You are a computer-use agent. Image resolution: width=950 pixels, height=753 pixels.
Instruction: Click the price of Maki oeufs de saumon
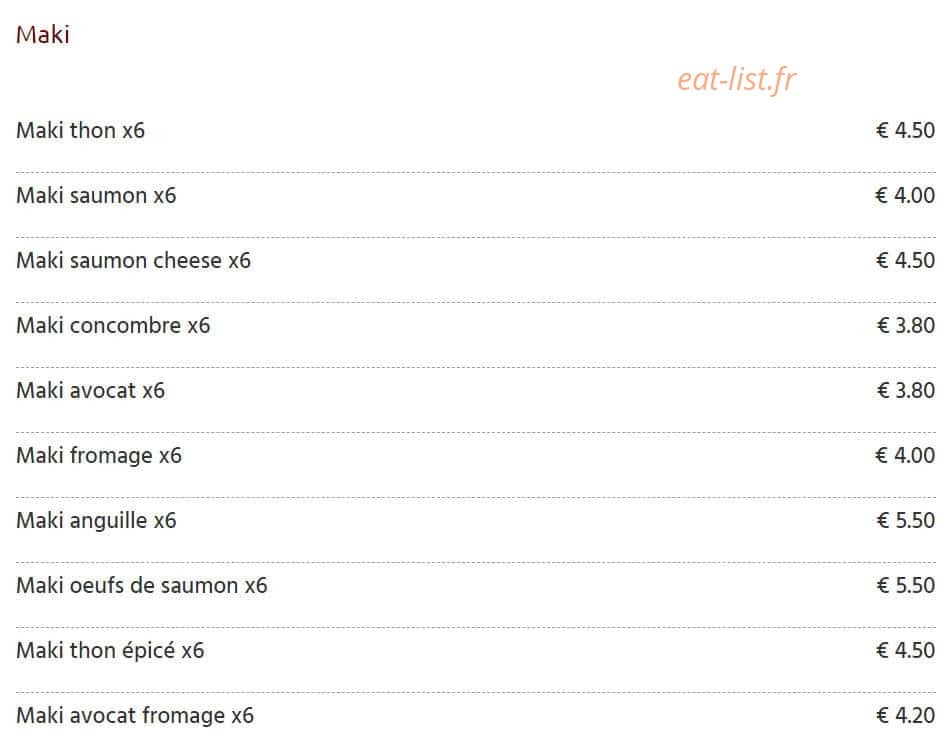click(x=906, y=585)
